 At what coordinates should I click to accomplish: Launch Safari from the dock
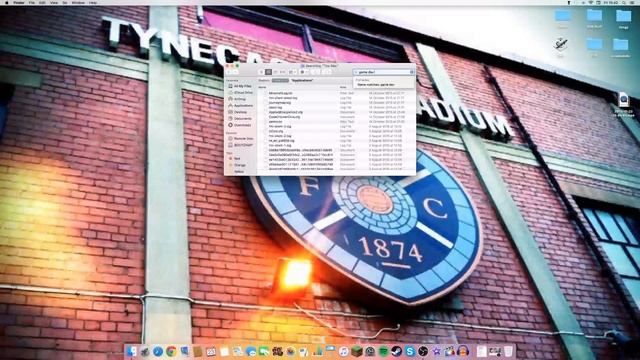(158, 351)
